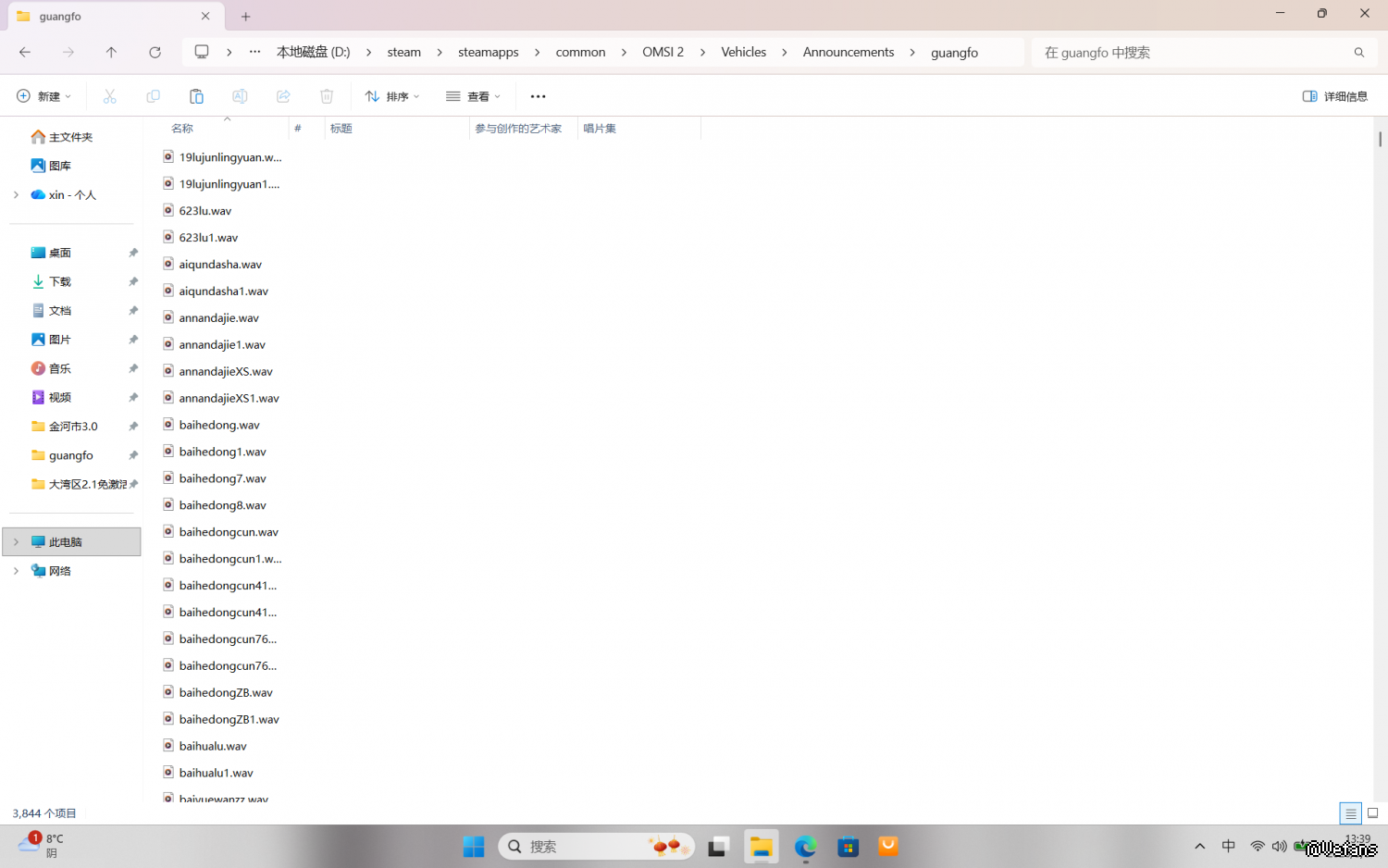Click the This PC monitor icon in address bar
This screenshot has width=1388, height=868.
(x=202, y=52)
